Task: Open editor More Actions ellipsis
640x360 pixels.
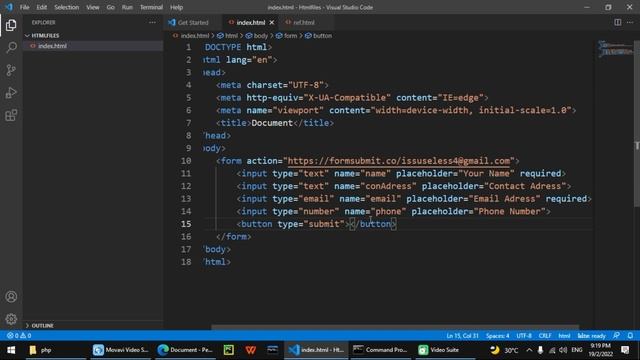Action: 630,22
